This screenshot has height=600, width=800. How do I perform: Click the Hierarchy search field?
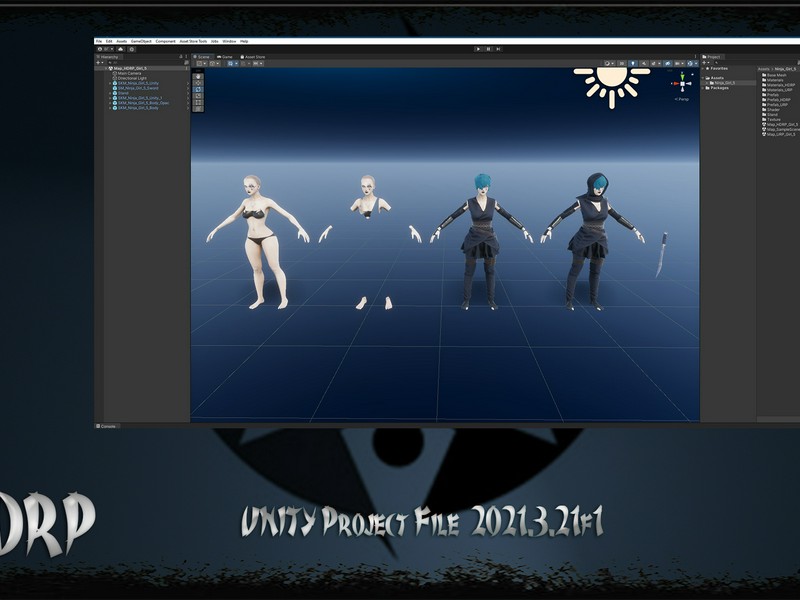click(x=147, y=63)
